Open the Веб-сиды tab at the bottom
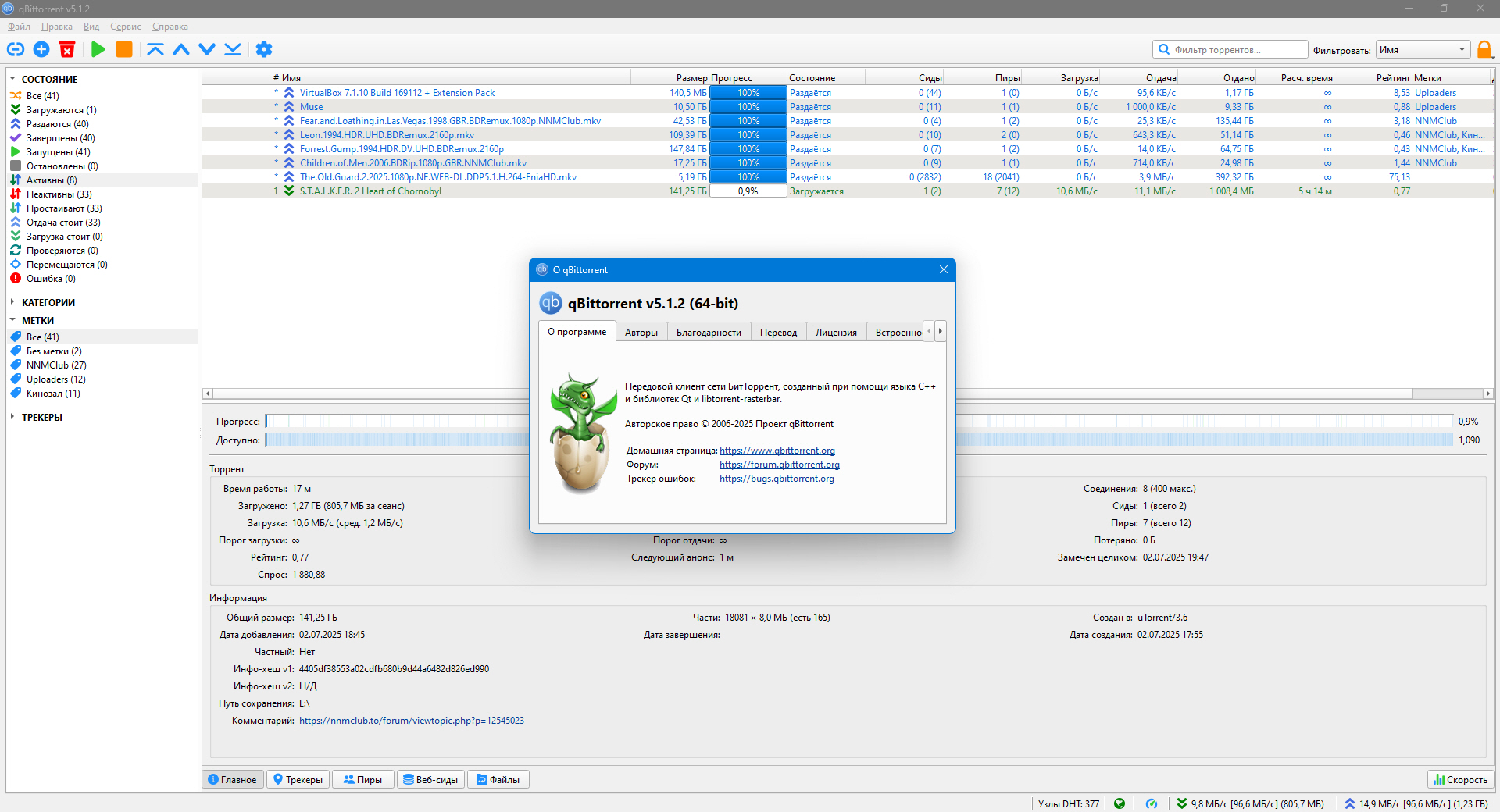This screenshot has height=812, width=1500. click(430, 779)
